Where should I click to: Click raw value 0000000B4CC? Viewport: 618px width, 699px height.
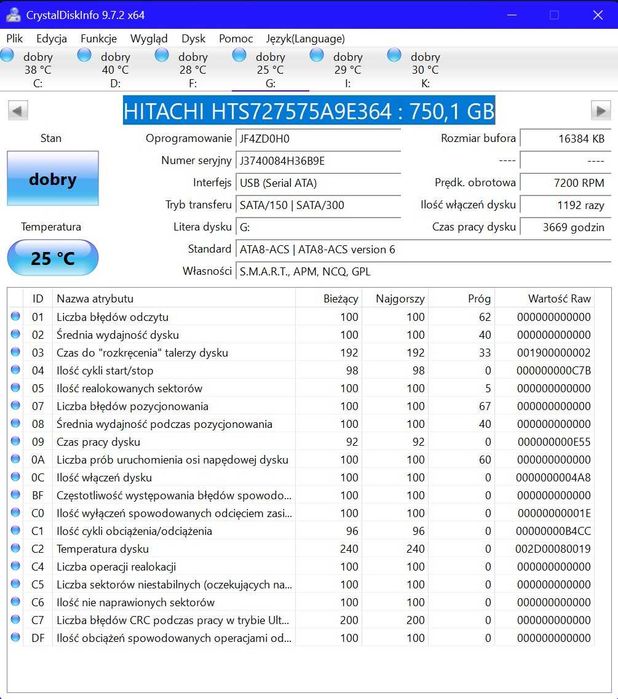coord(553,531)
